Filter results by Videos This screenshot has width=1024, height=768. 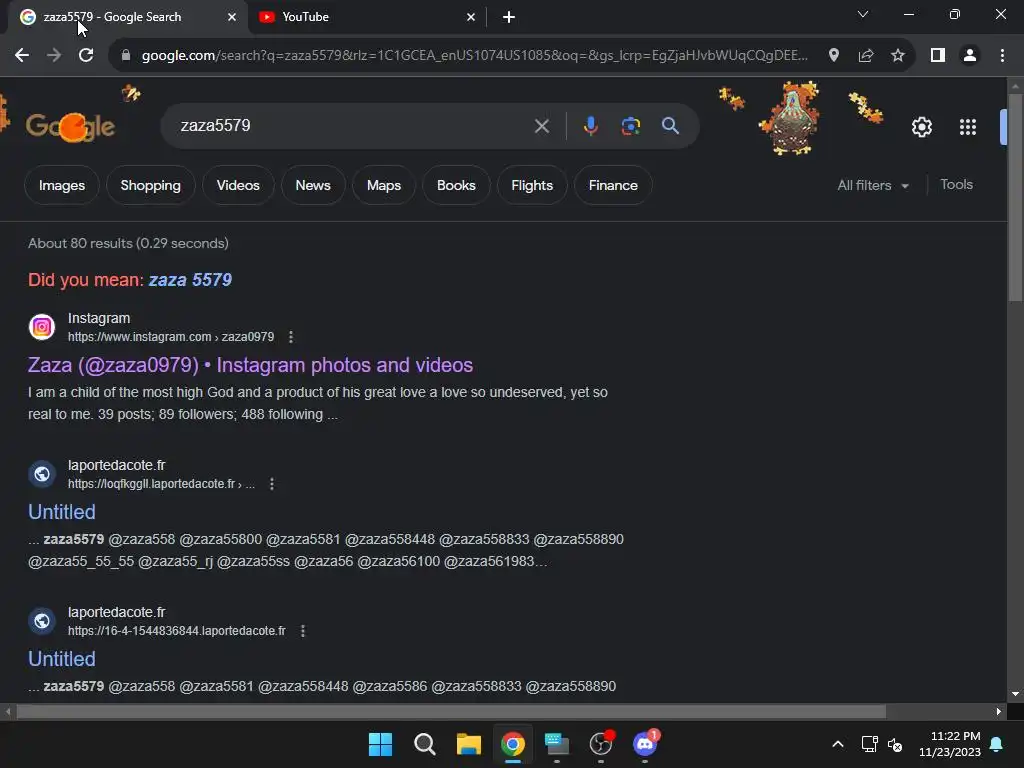tap(238, 185)
